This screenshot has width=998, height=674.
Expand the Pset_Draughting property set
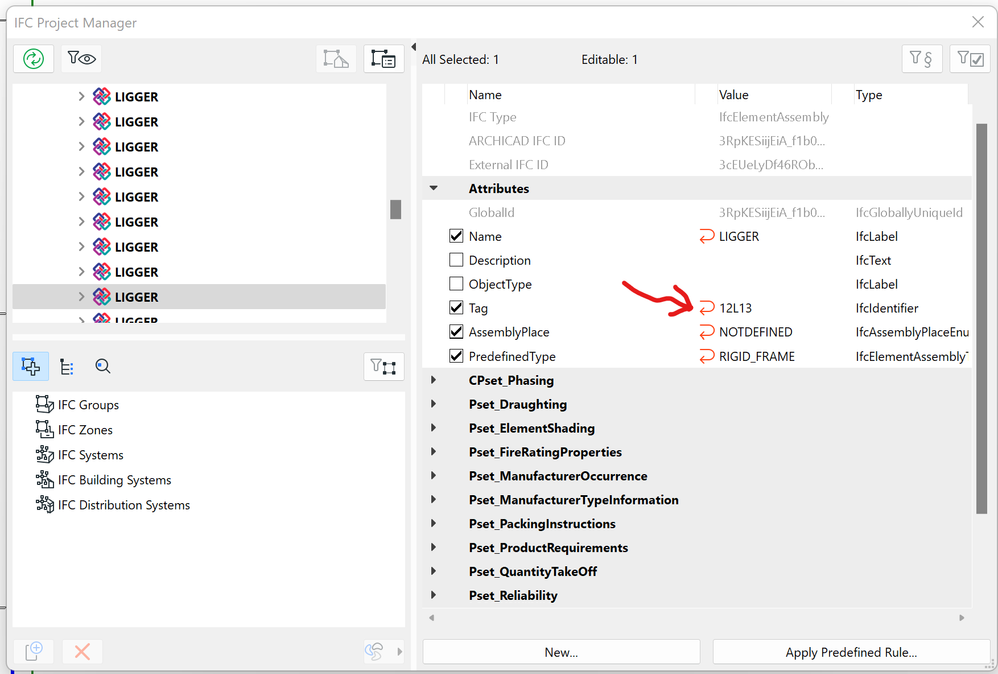pyautogui.click(x=433, y=404)
